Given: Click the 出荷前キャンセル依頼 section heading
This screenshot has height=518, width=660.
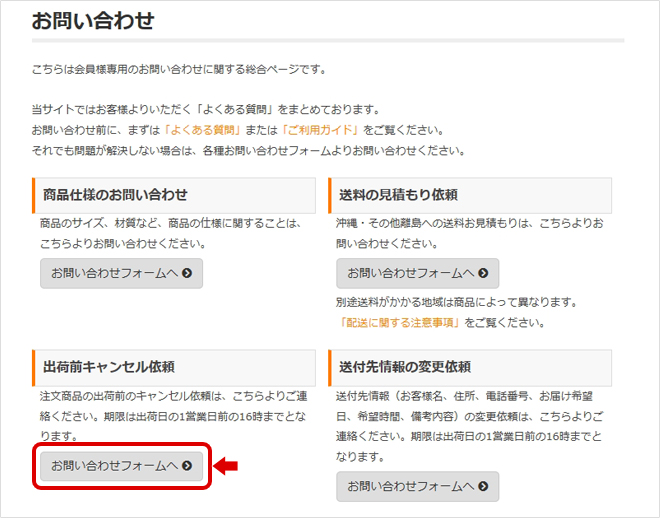Looking at the screenshot, I should [x=109, y=366].
